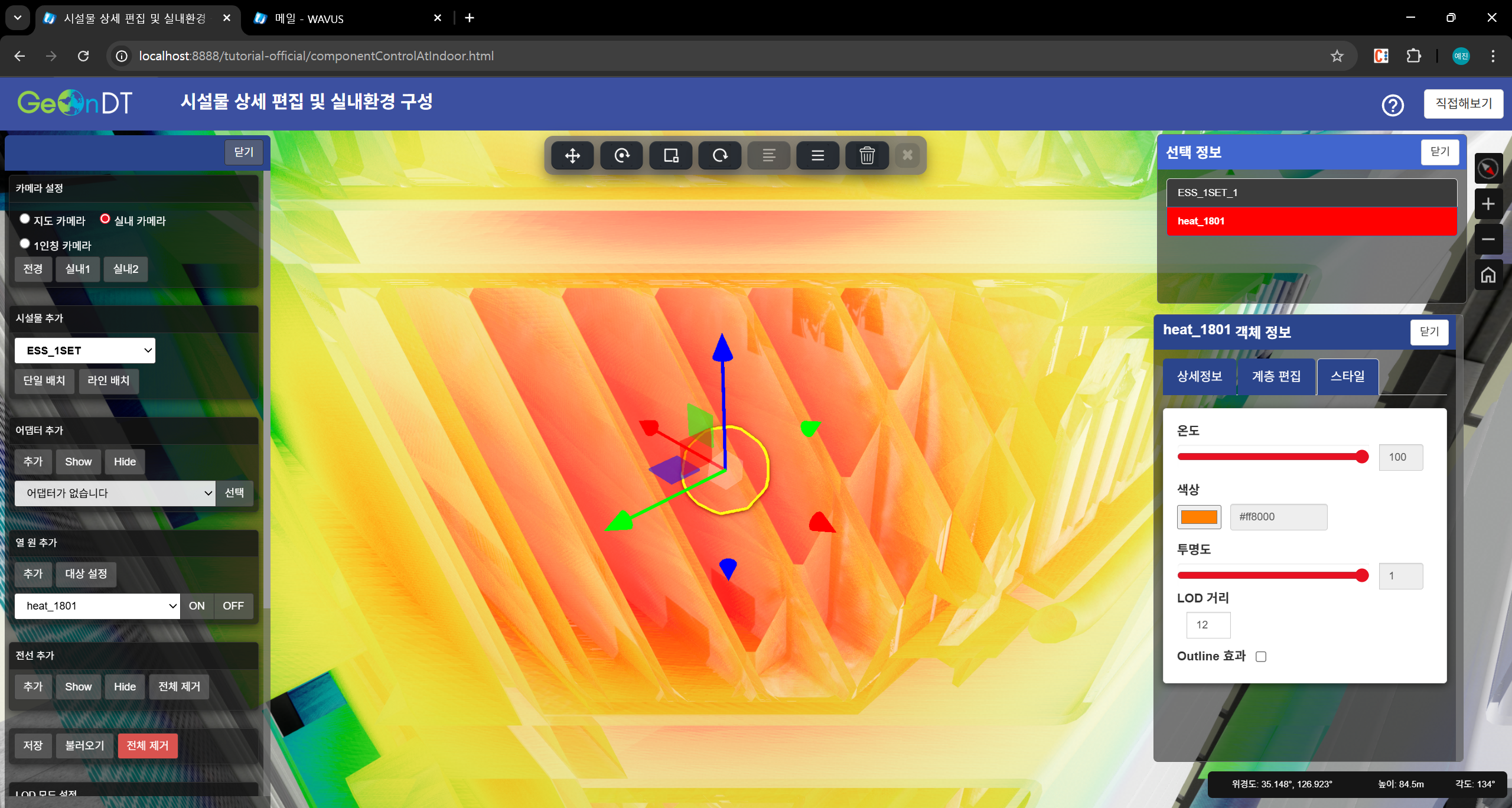Choose the scale tool in toolbar

pos(670,155)
